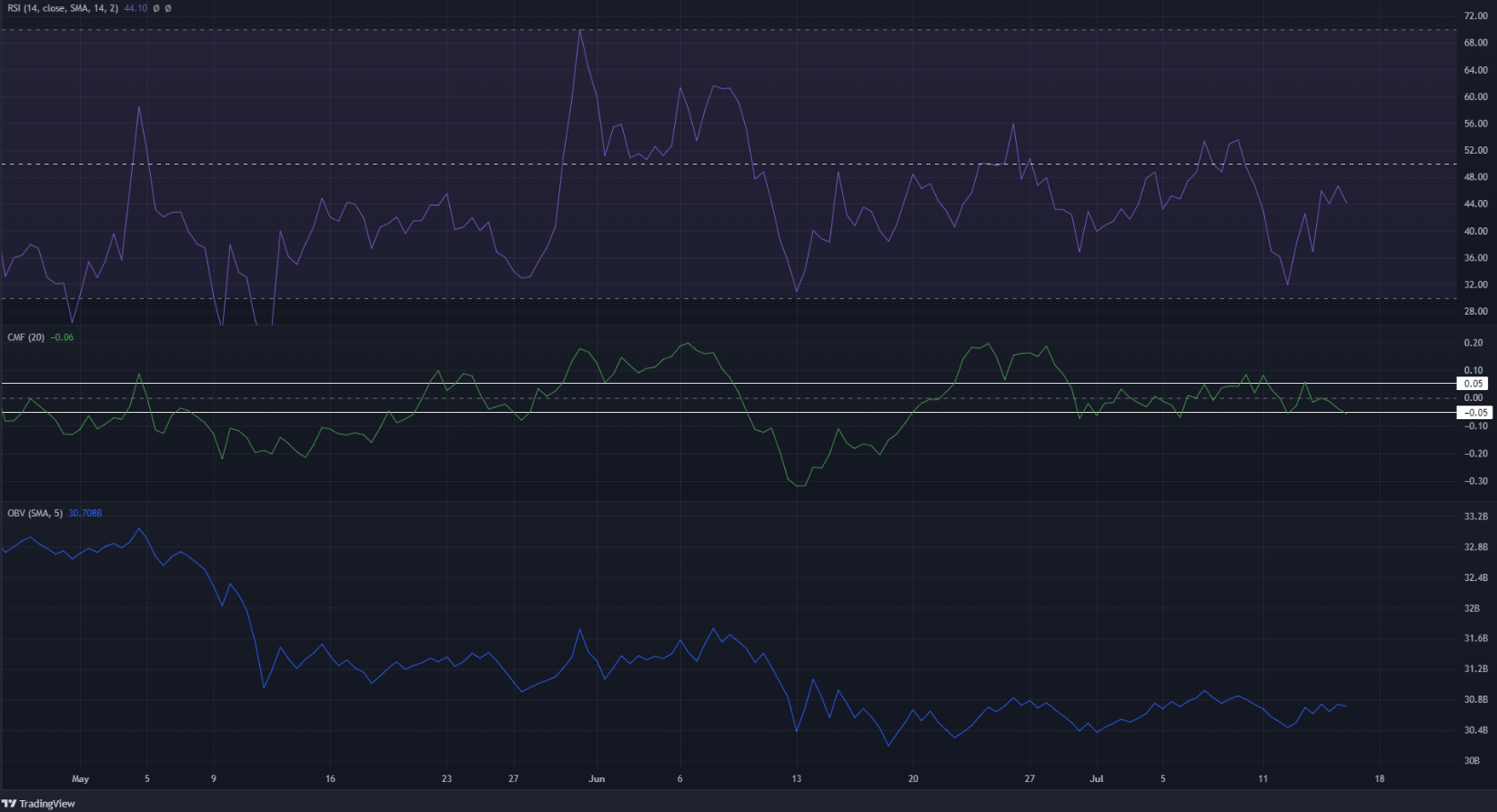Click the 30B label on OBV scale
The image size is (1497, 812).
point(1473,760)
